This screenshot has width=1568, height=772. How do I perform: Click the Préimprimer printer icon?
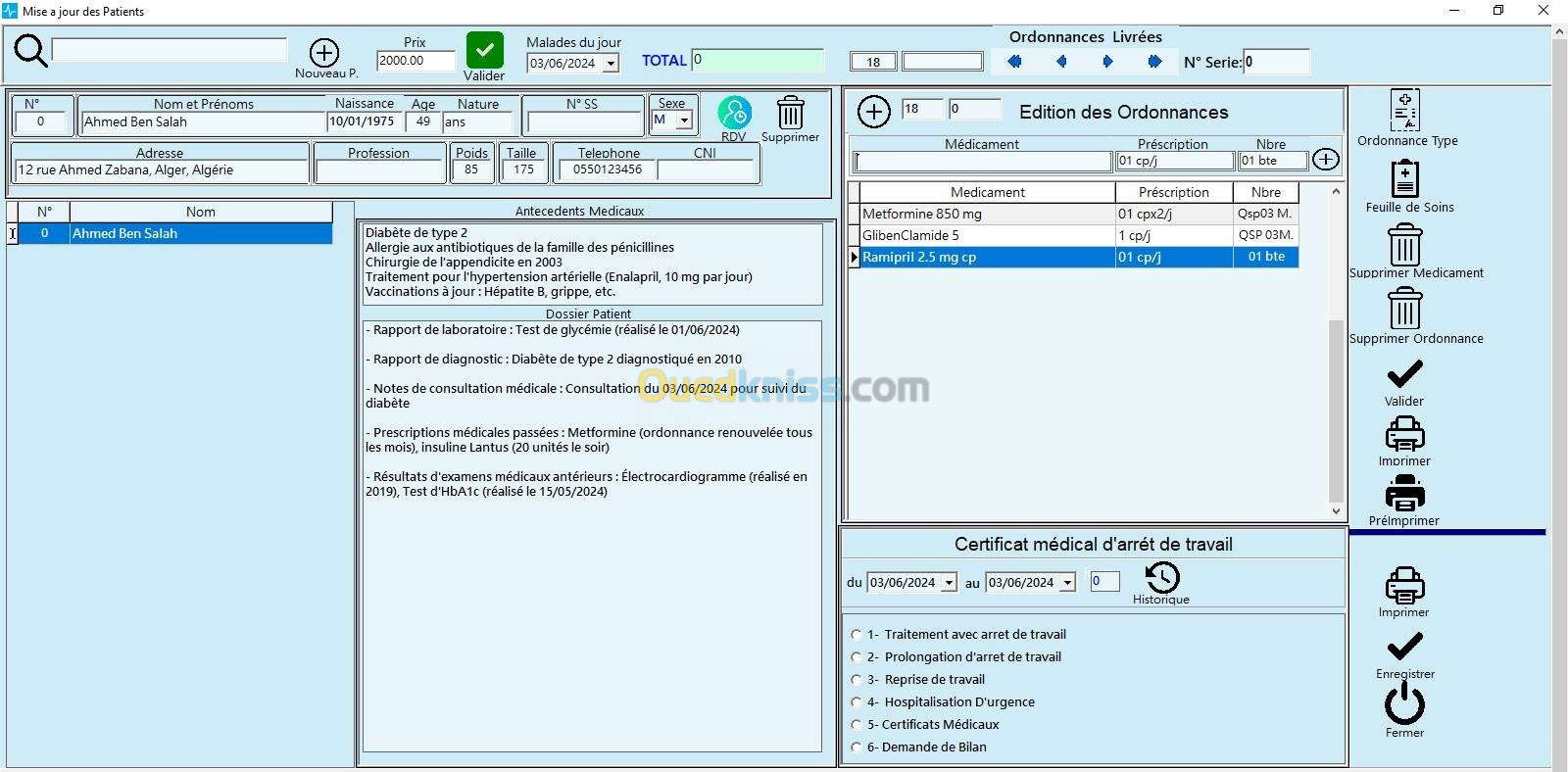[x=1405, y=493]
